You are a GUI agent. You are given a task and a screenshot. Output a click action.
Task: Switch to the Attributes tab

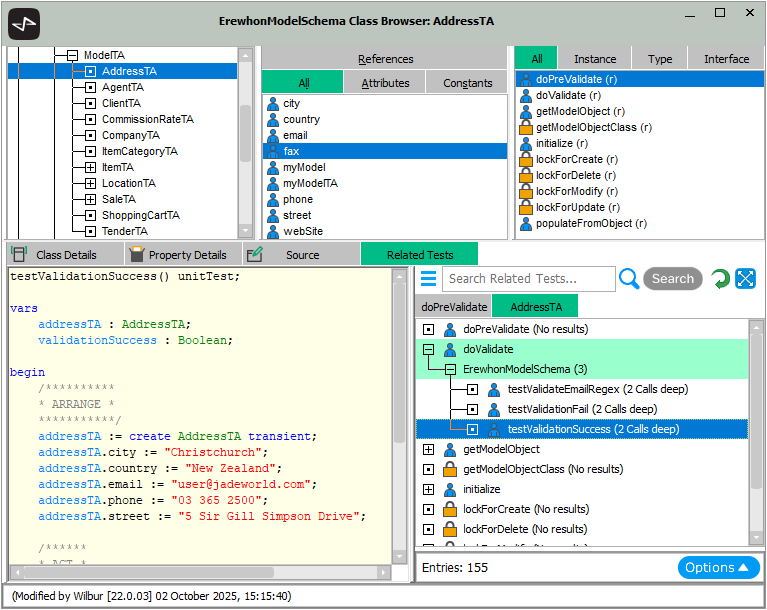385,83
